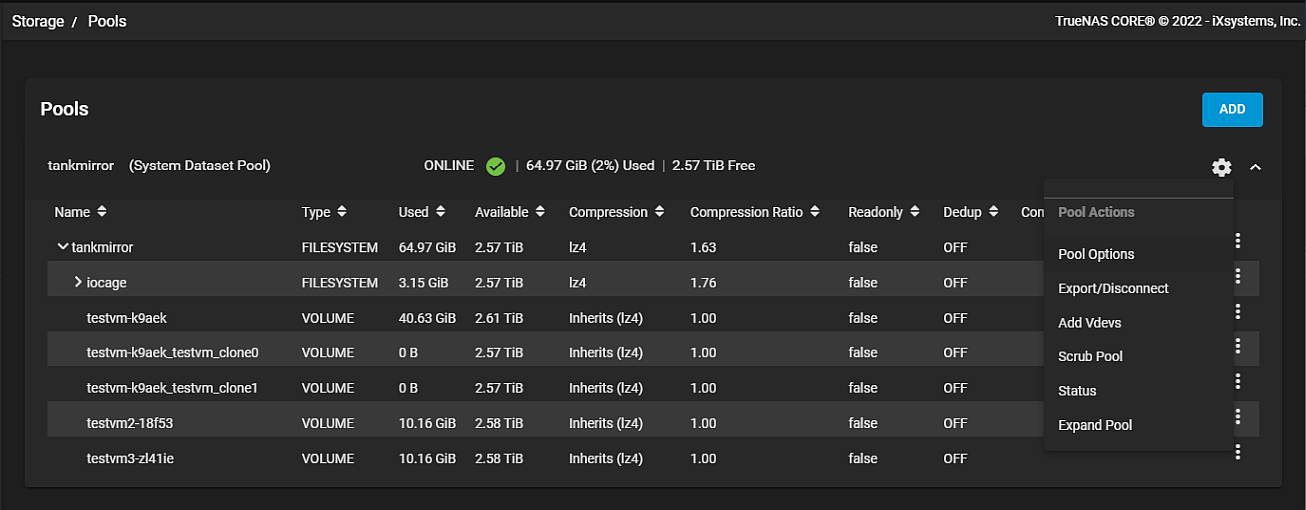Image resolution: width=1306 pixels, height=510 pixels.
Task: Go to Storage breadcrumb link
Action: point(38,20)
